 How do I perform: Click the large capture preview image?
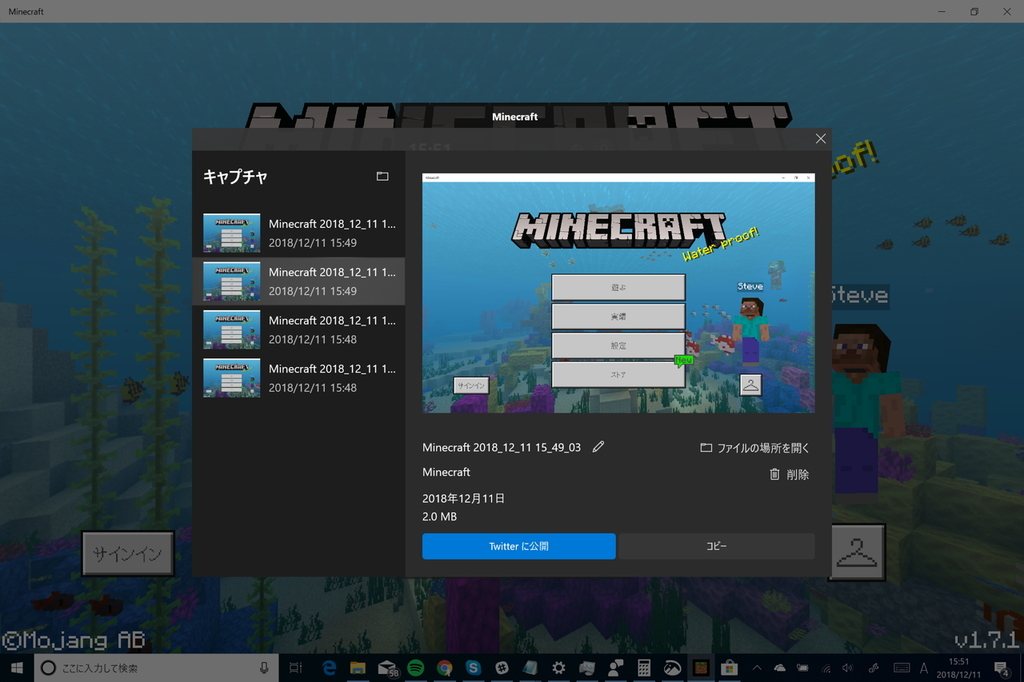[x=618, y=293]
